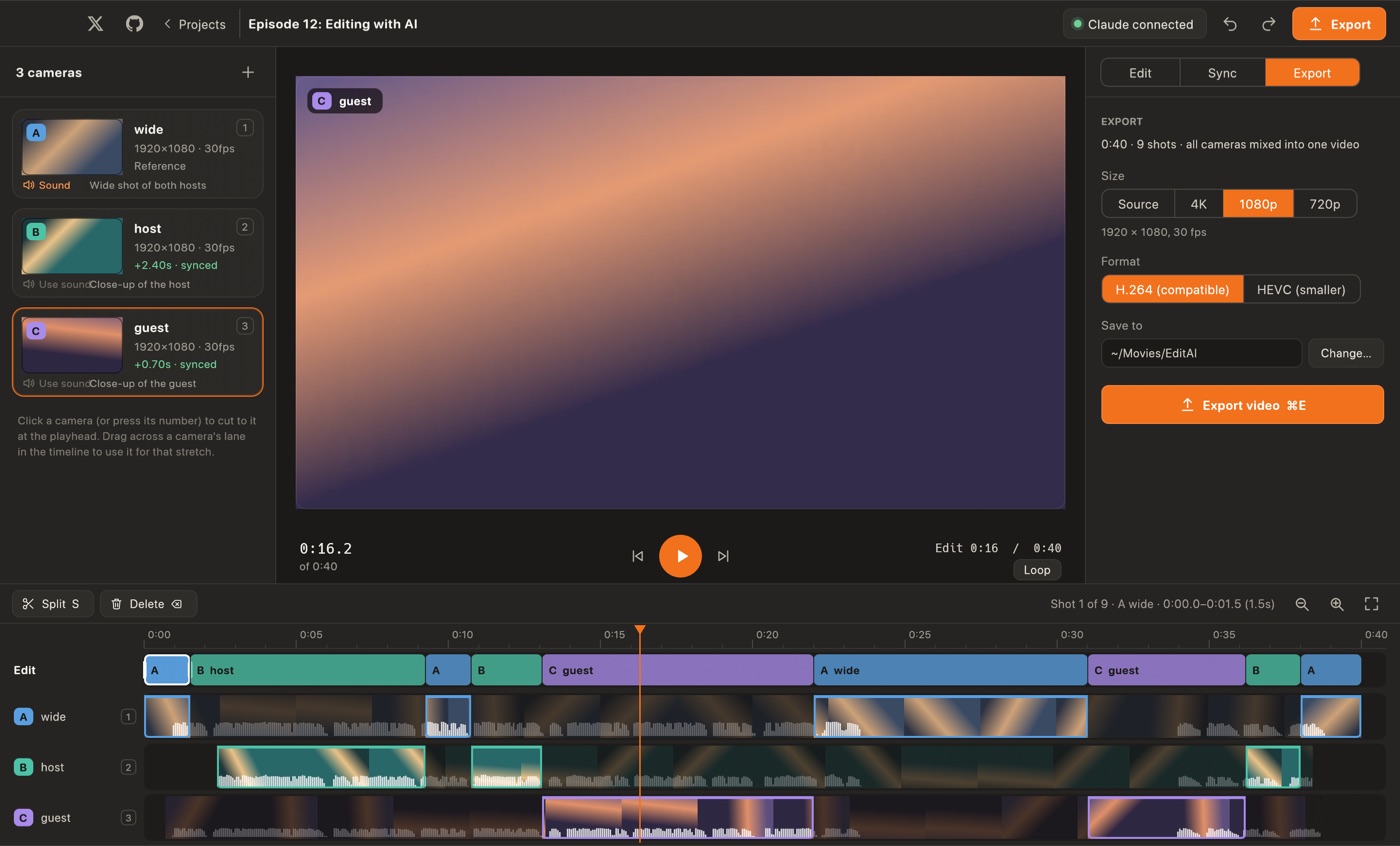Enable Use sound on host camera
Image resolution: width=1400 pixels, height=846 pixels.
pos(56,284)
